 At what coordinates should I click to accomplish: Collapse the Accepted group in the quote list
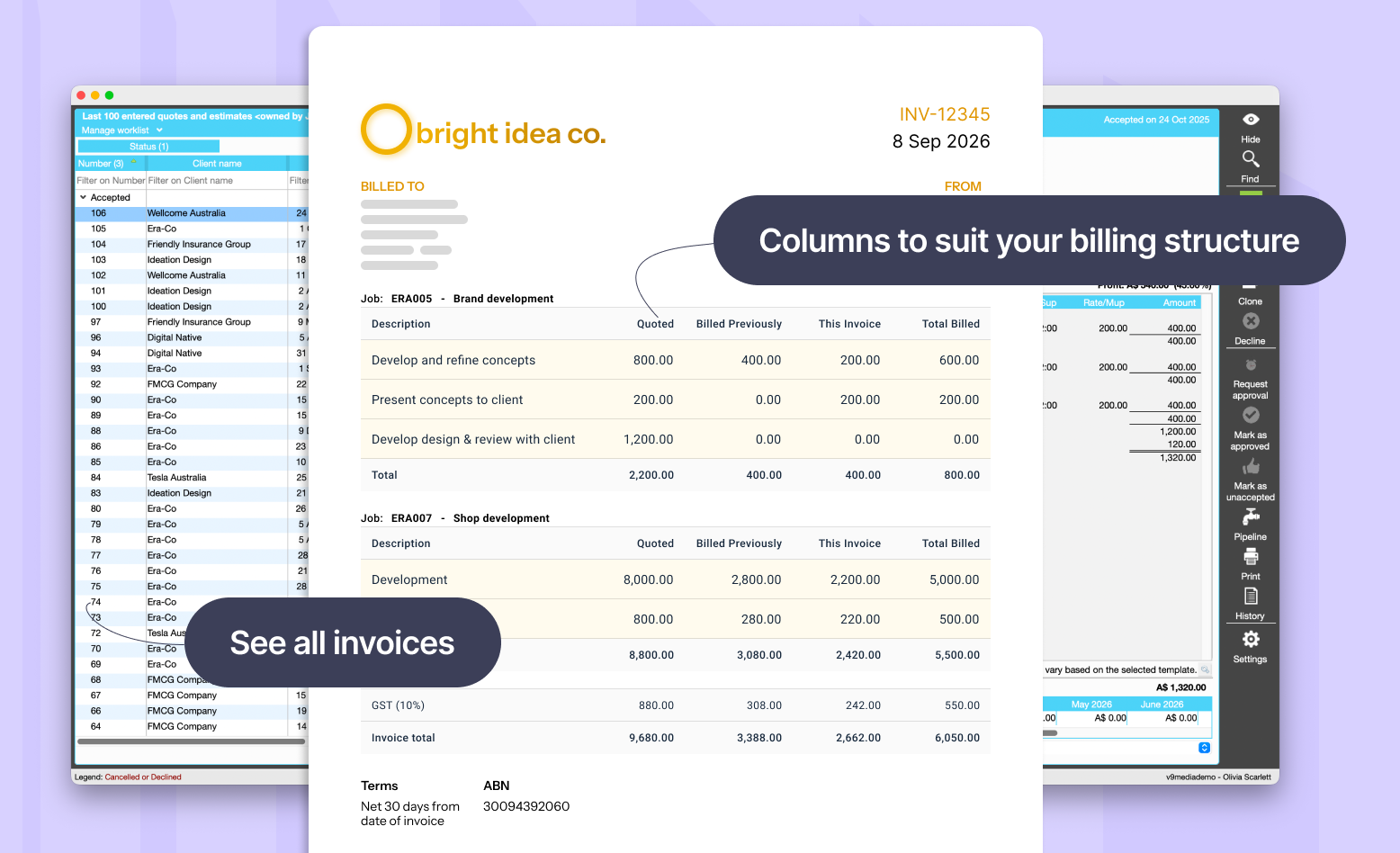click(83, 198)
